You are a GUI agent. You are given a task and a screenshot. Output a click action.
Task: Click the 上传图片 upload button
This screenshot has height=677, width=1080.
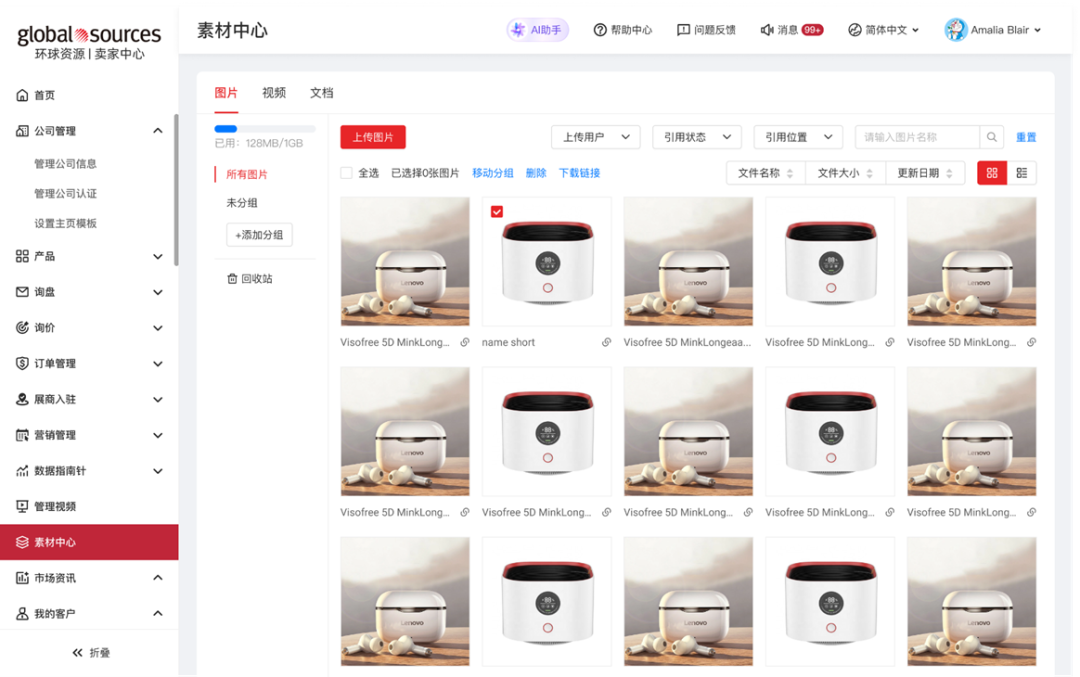click(373, 137)
